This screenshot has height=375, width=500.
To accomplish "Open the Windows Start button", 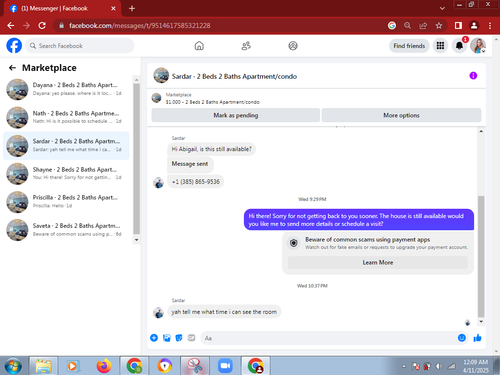I will [13, 366].
